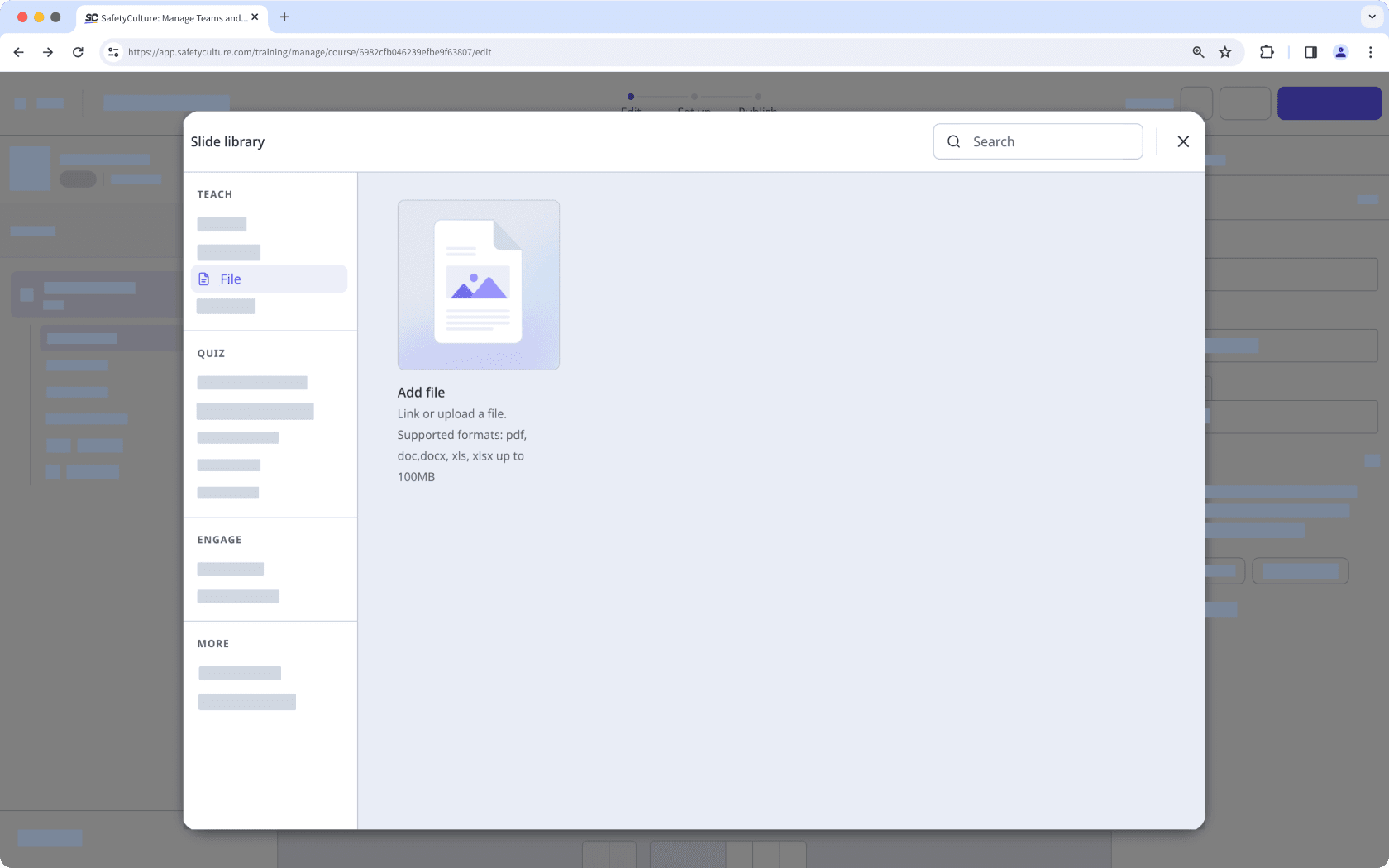The width and height of the screenshot is (1389, 868).
Task: Click the document icon beside File
Action: (x=204, y=279)
